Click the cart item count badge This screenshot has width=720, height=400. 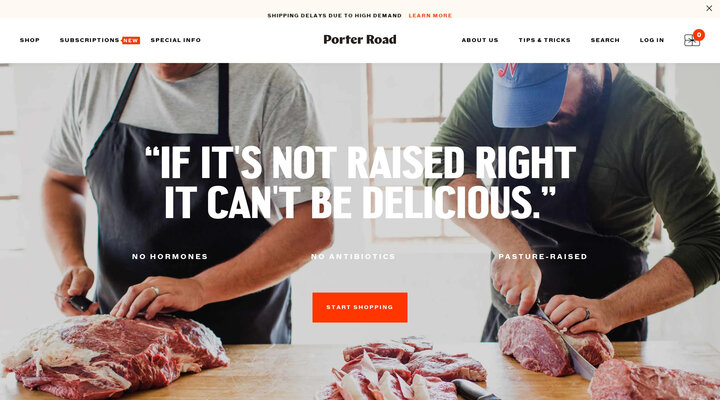[x=699, y=35]
